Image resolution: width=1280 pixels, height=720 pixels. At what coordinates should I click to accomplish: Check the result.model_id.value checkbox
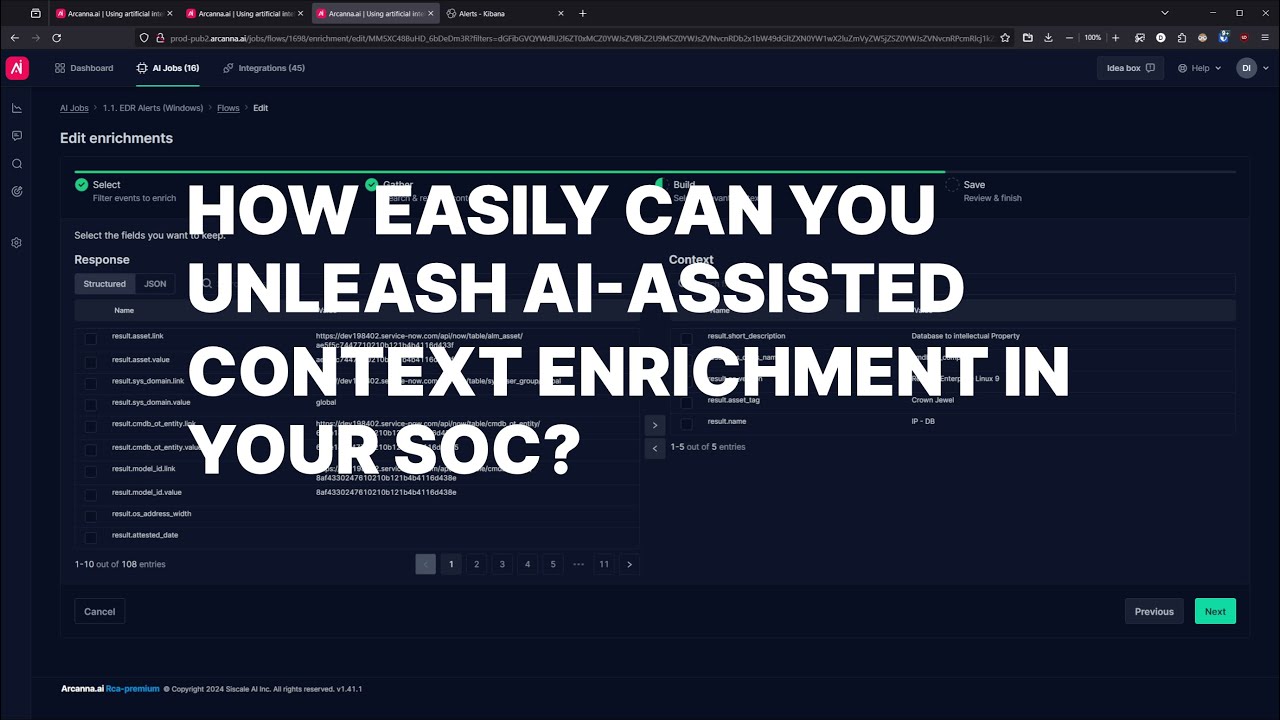(x=91, y=494)
